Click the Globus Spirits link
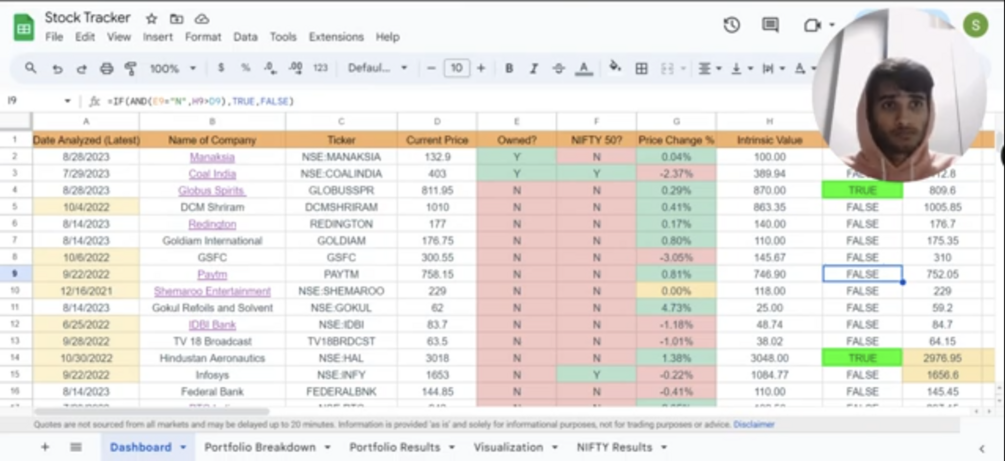 point(212,190)
